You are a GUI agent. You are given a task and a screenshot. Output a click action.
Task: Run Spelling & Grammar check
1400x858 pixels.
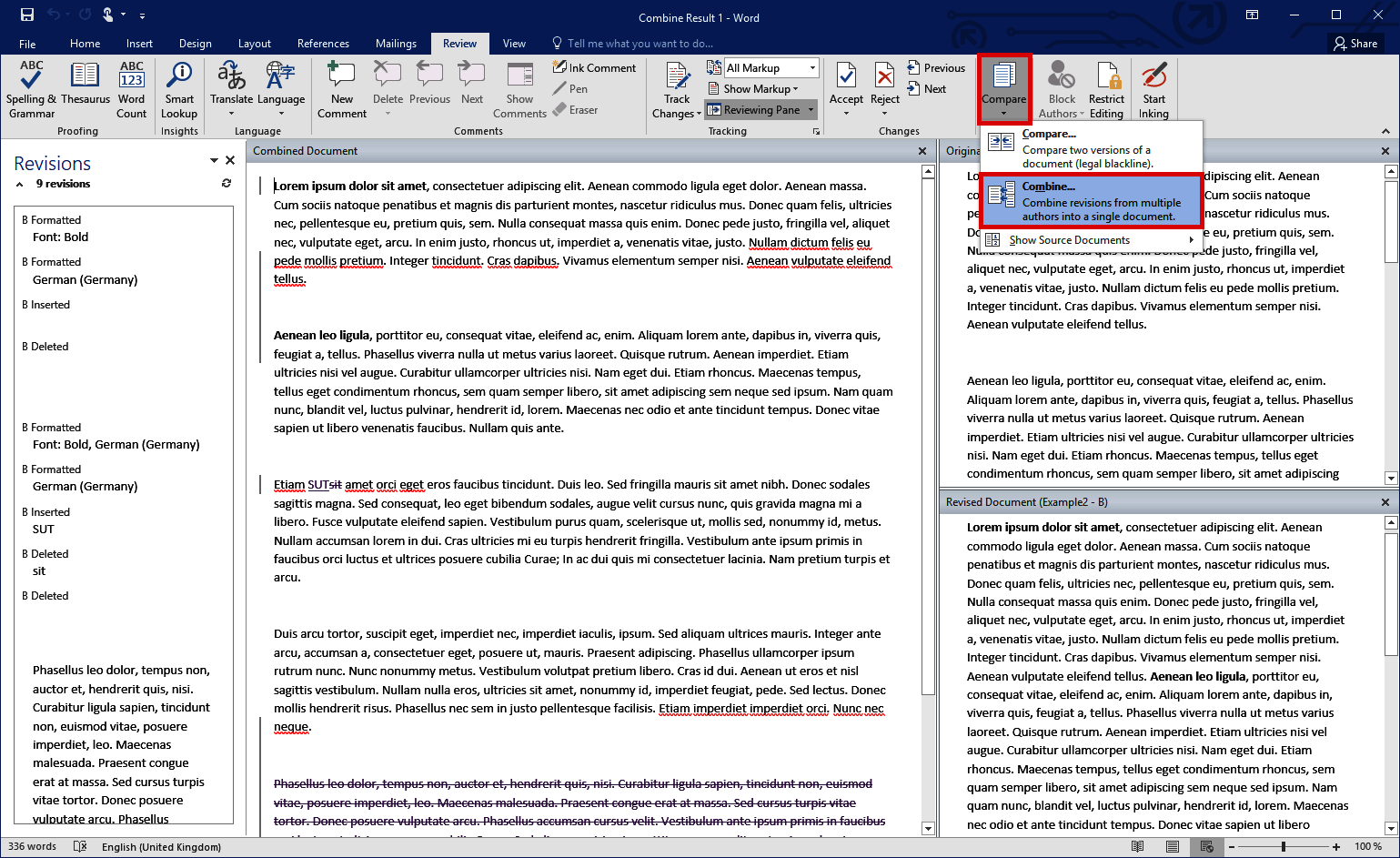coord(31,89)
